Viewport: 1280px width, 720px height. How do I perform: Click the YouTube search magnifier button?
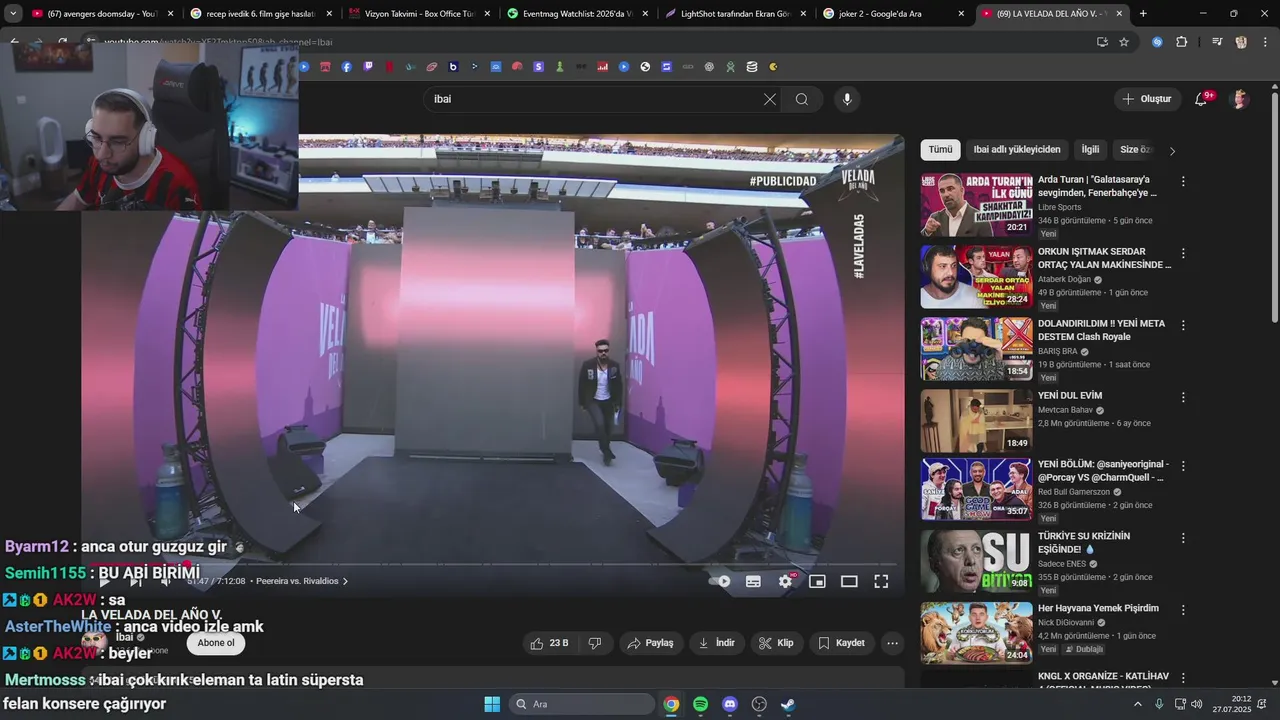802,99
